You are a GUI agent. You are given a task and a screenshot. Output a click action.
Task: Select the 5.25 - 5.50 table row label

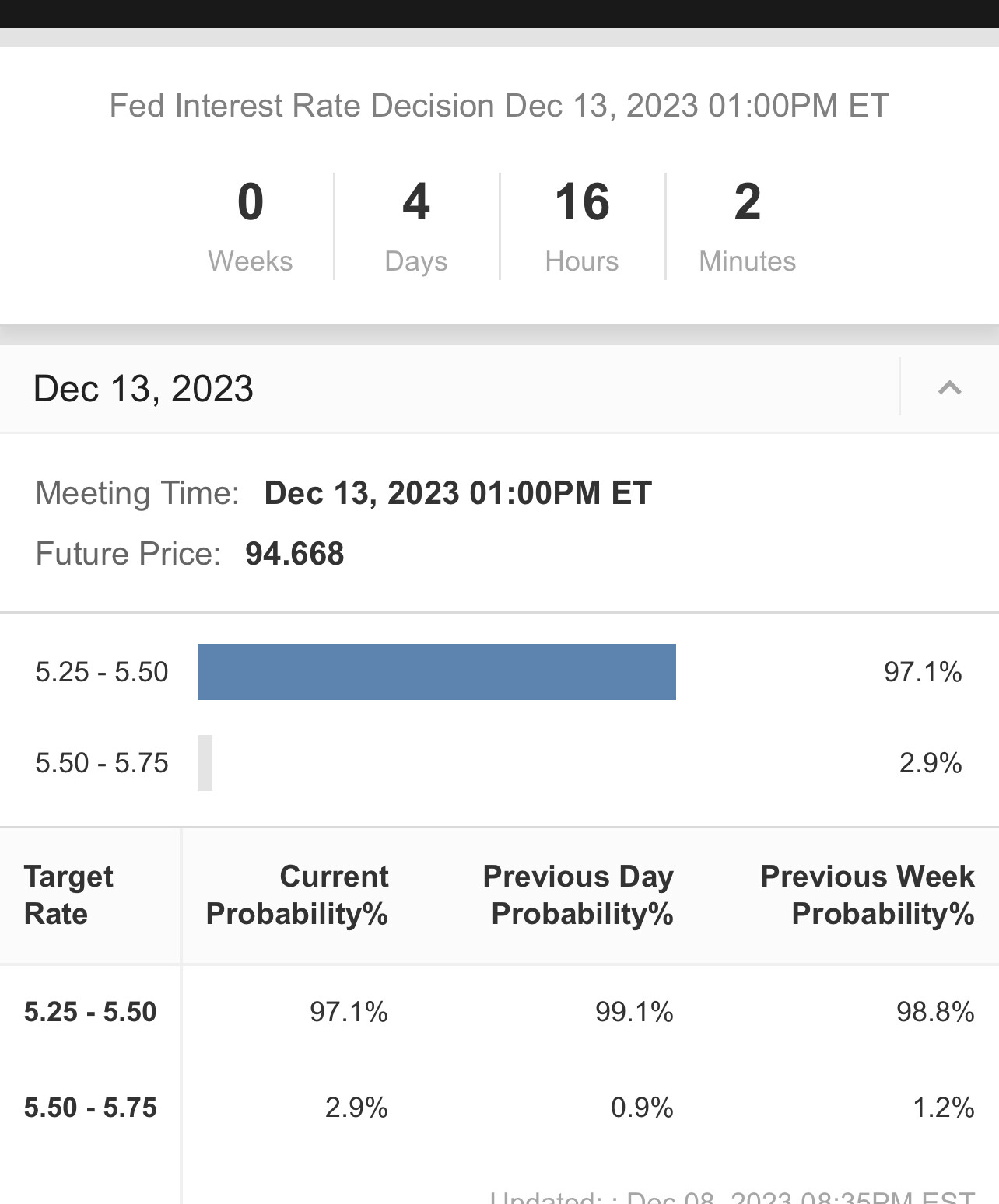click(90, 1012)
